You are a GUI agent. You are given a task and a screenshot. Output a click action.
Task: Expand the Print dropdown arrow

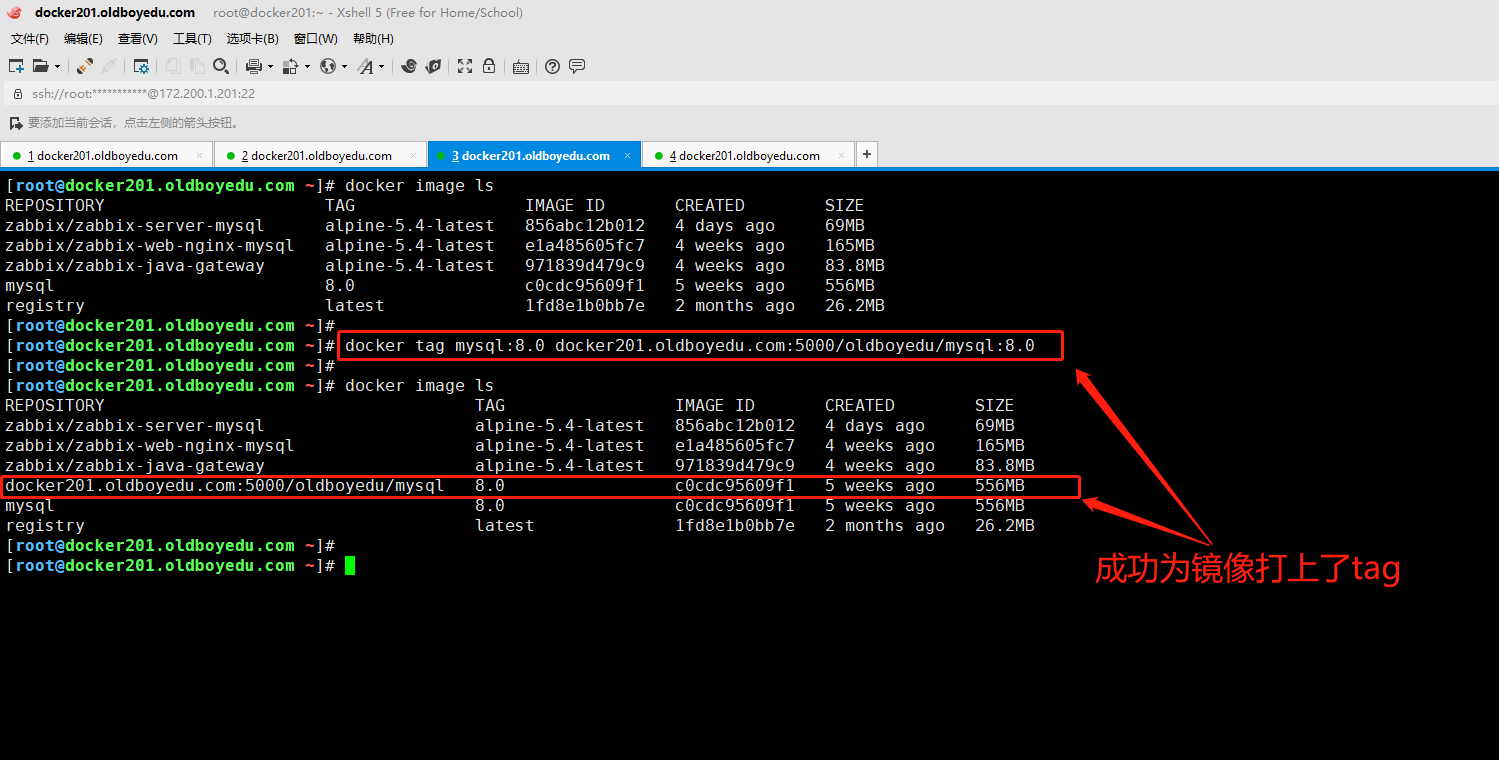point(270,67)
